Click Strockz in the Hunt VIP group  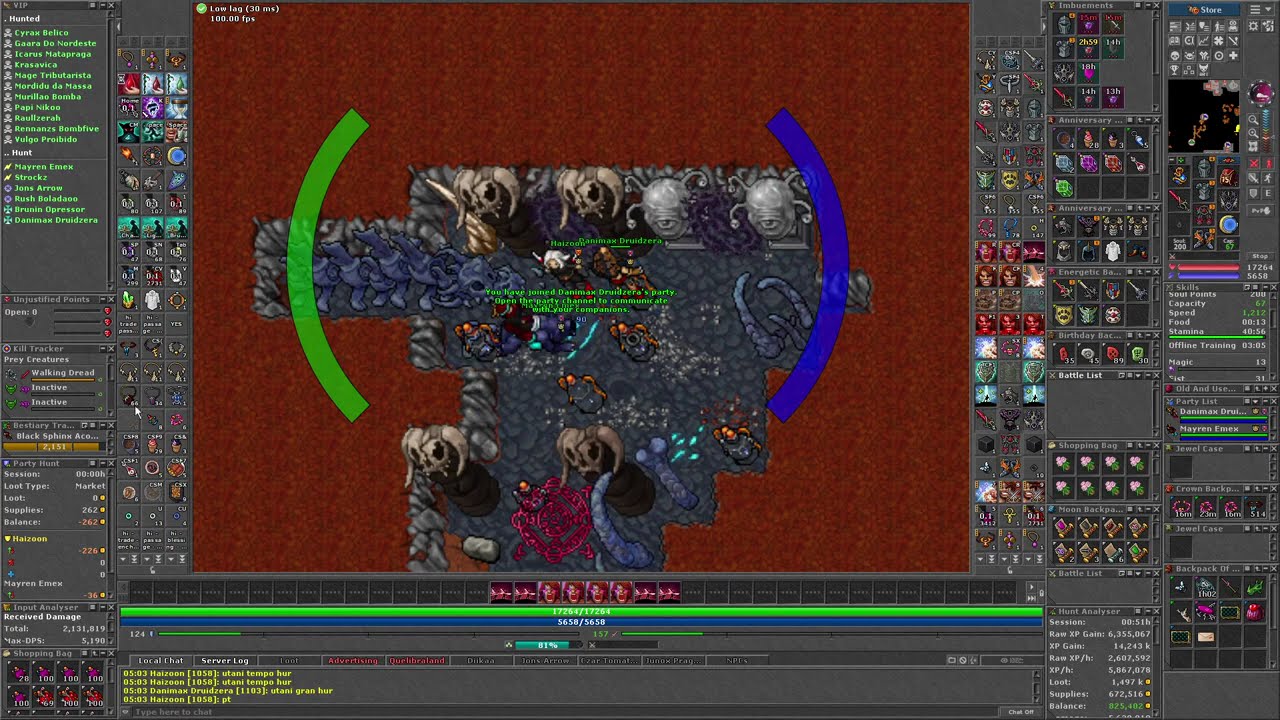(31, 177)
